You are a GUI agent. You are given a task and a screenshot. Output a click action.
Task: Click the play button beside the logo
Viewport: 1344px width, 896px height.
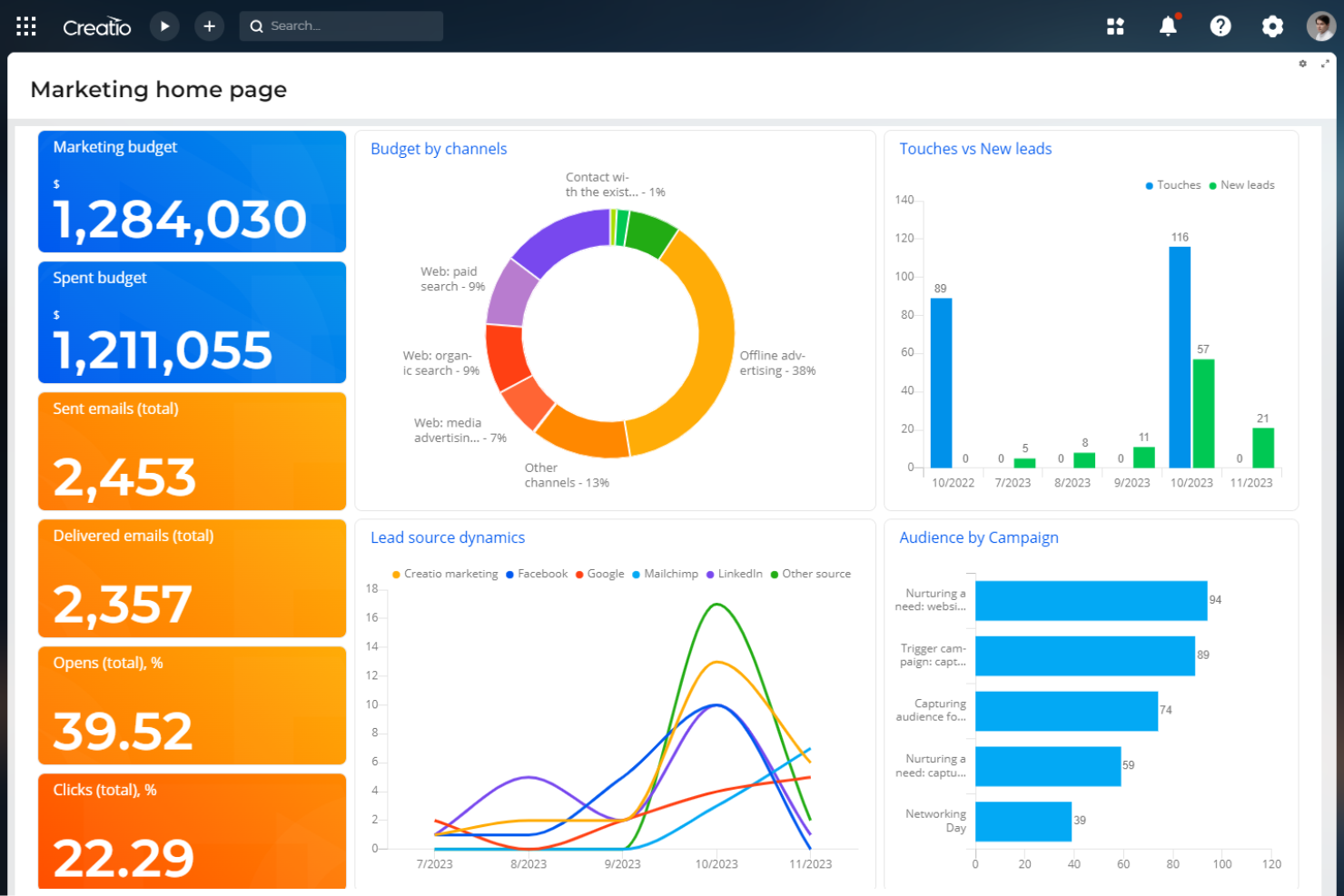(x=164, y=25)
